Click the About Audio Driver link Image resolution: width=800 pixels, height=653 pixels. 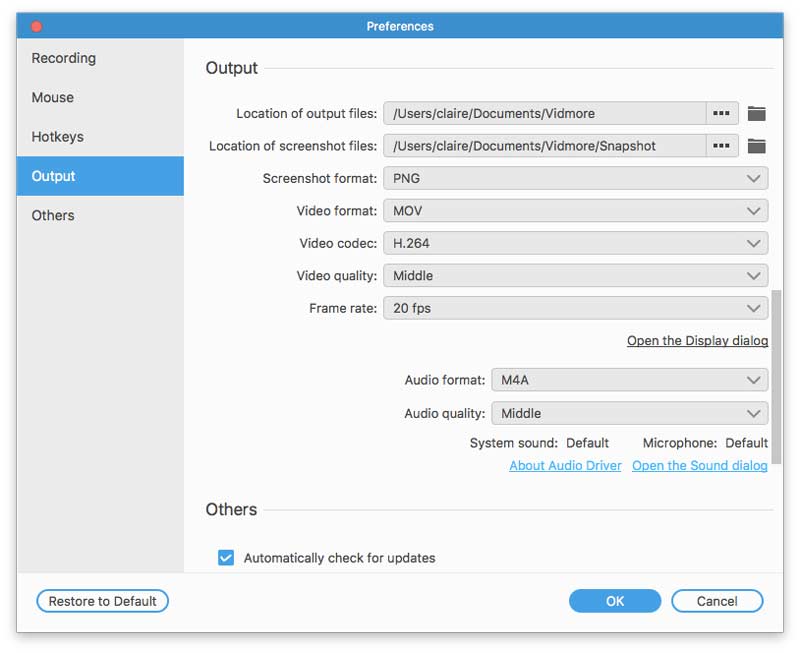(565, 466)
